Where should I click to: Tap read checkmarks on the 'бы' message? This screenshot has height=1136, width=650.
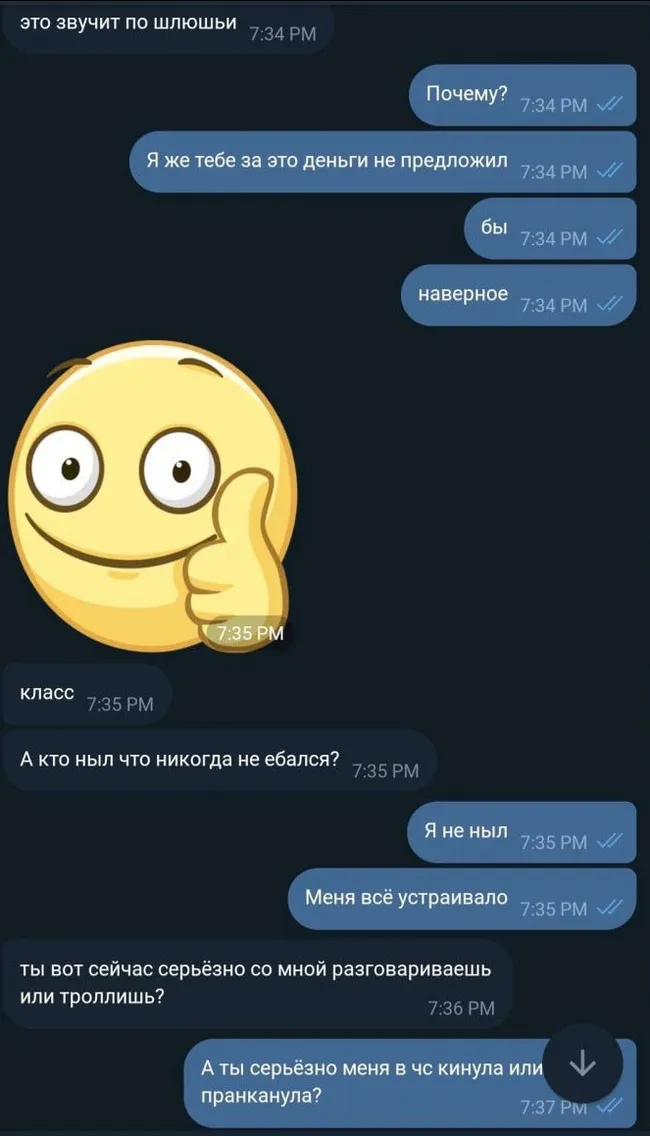[x=609, y=238]
